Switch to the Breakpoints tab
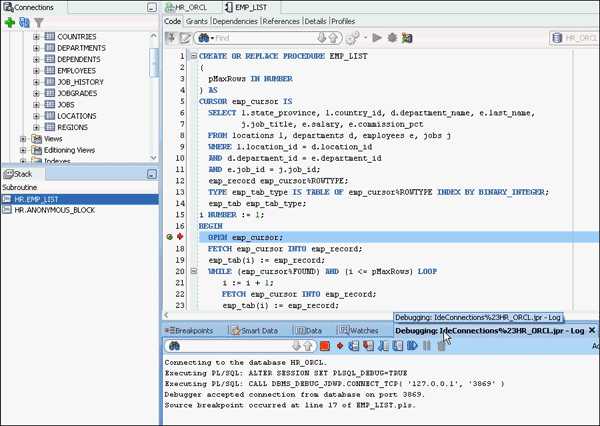600x426 pixels. pos(190,331)
